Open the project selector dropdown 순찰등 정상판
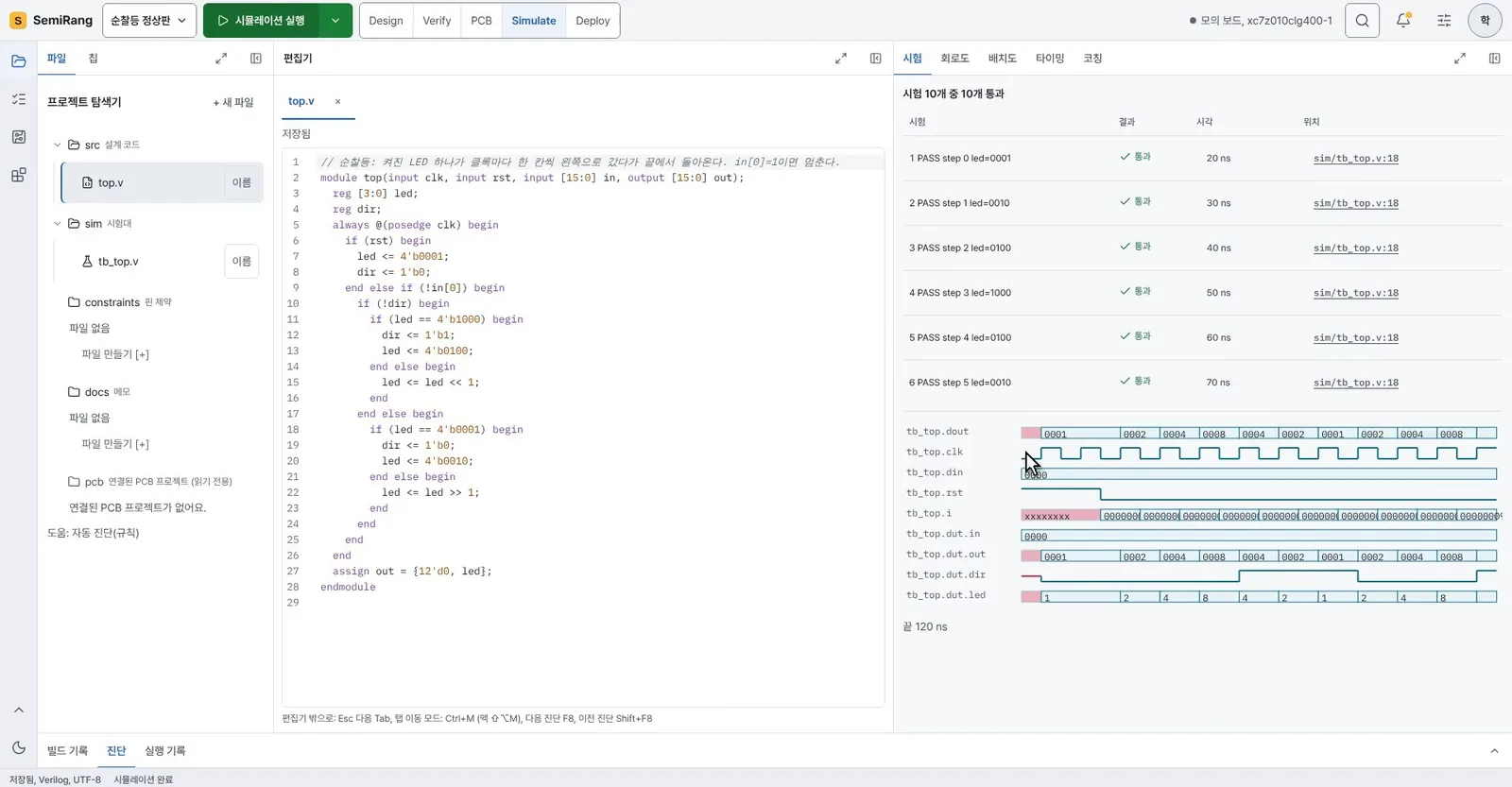The width and height of the screenshot is (1512, 787). (148, 21)
